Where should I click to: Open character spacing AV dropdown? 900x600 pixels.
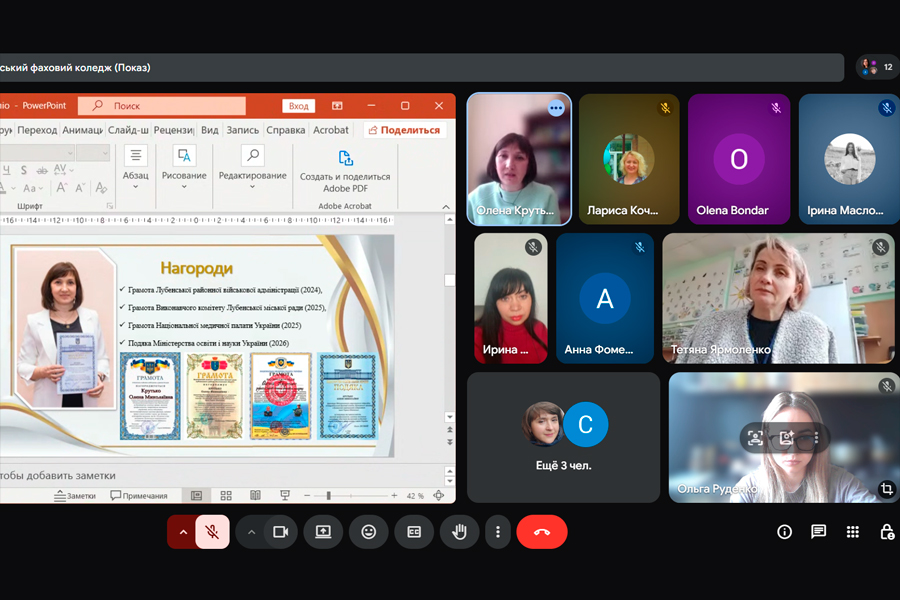63,170
